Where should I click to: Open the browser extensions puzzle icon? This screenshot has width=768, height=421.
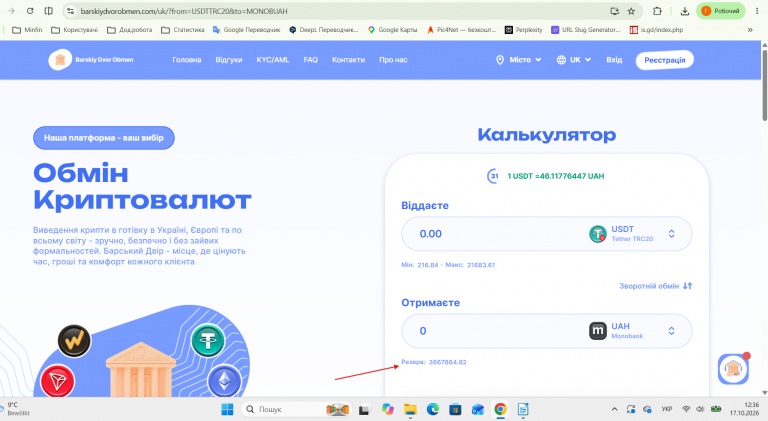(x=657, y=11)
